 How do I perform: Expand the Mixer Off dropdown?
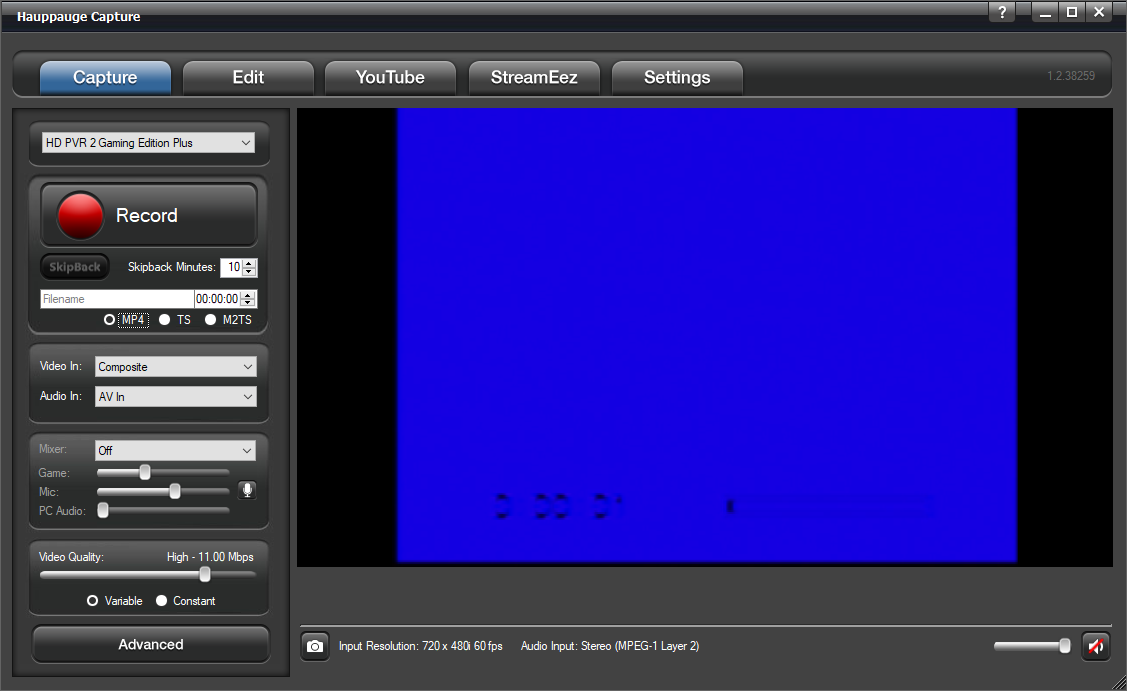(175, 451)
